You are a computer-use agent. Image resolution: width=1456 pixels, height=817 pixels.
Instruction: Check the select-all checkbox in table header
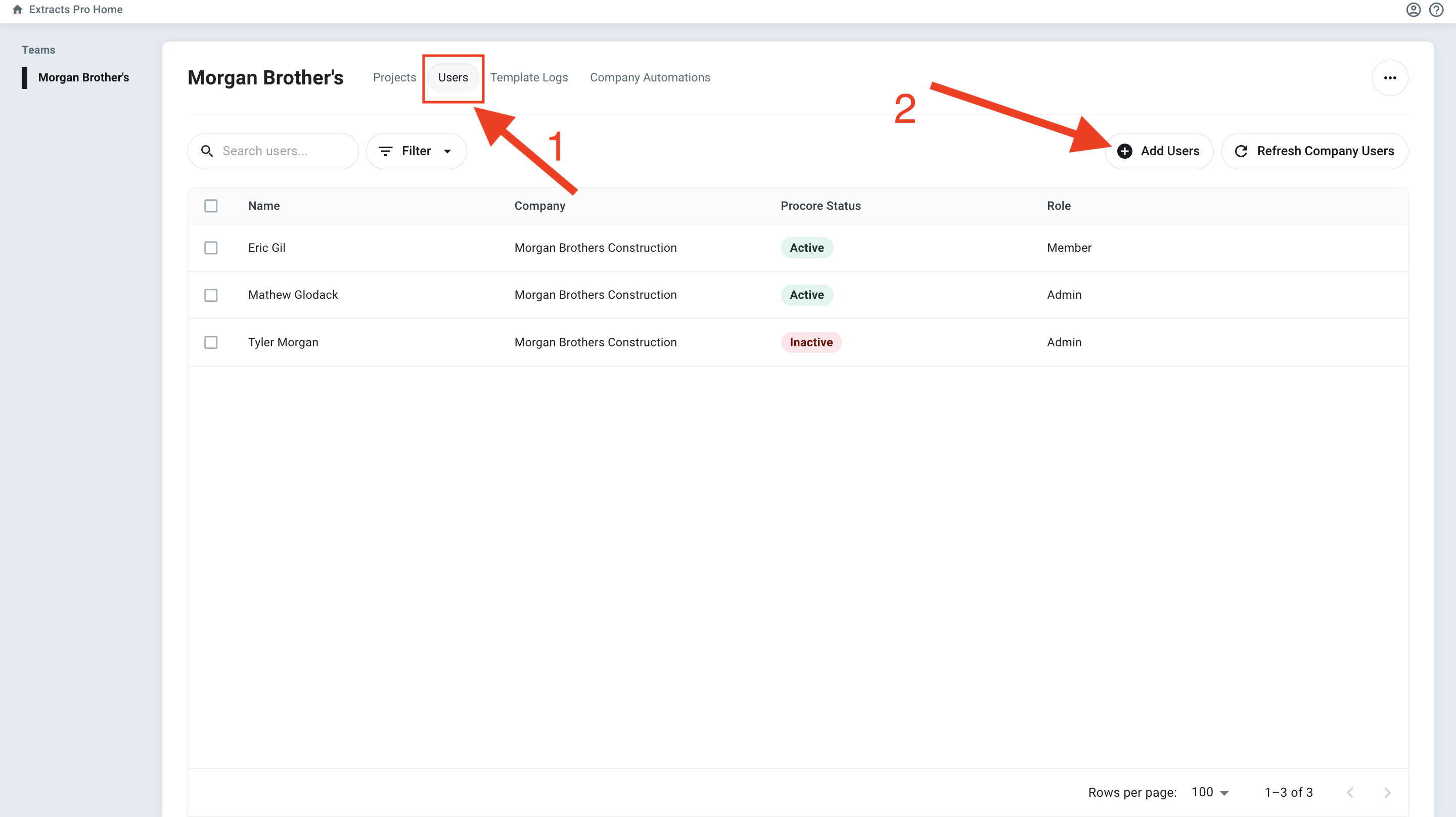(x=211, y=206)
